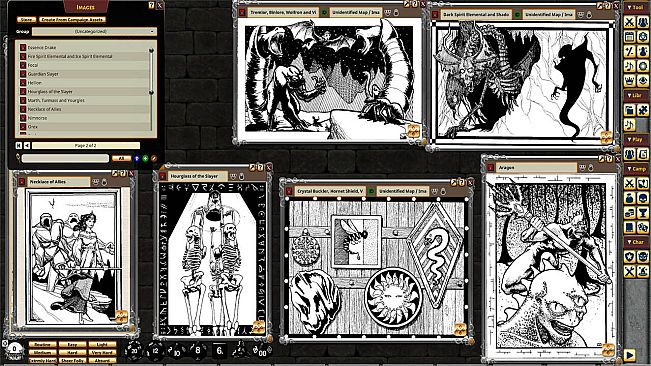The image size is (651, 366).
Task: Roll the d4 die
Action: coord(240,350)
